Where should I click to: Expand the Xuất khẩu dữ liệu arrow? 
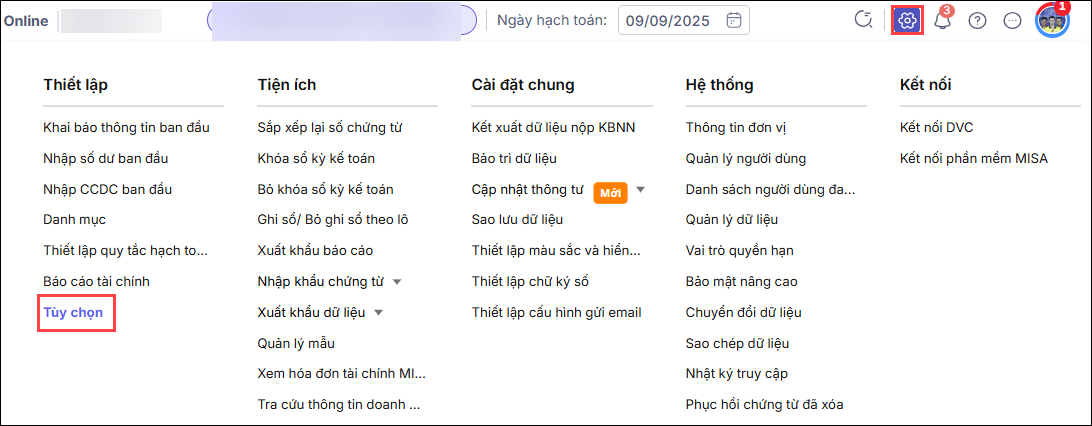(x=378, y=313)
